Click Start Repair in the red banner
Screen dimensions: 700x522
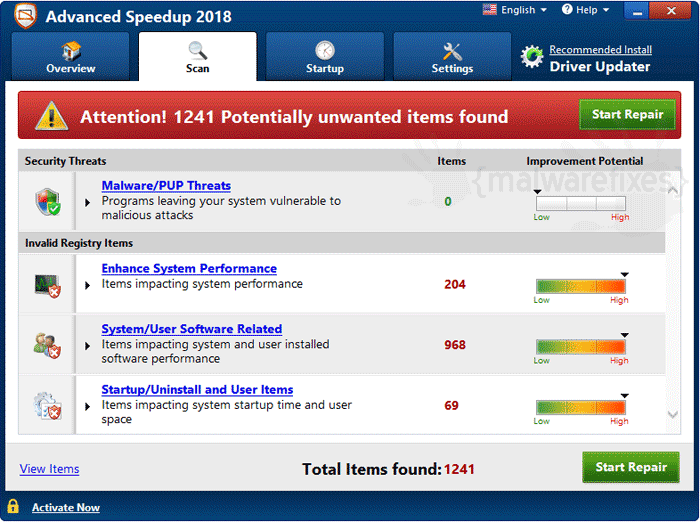coord(627,115)
